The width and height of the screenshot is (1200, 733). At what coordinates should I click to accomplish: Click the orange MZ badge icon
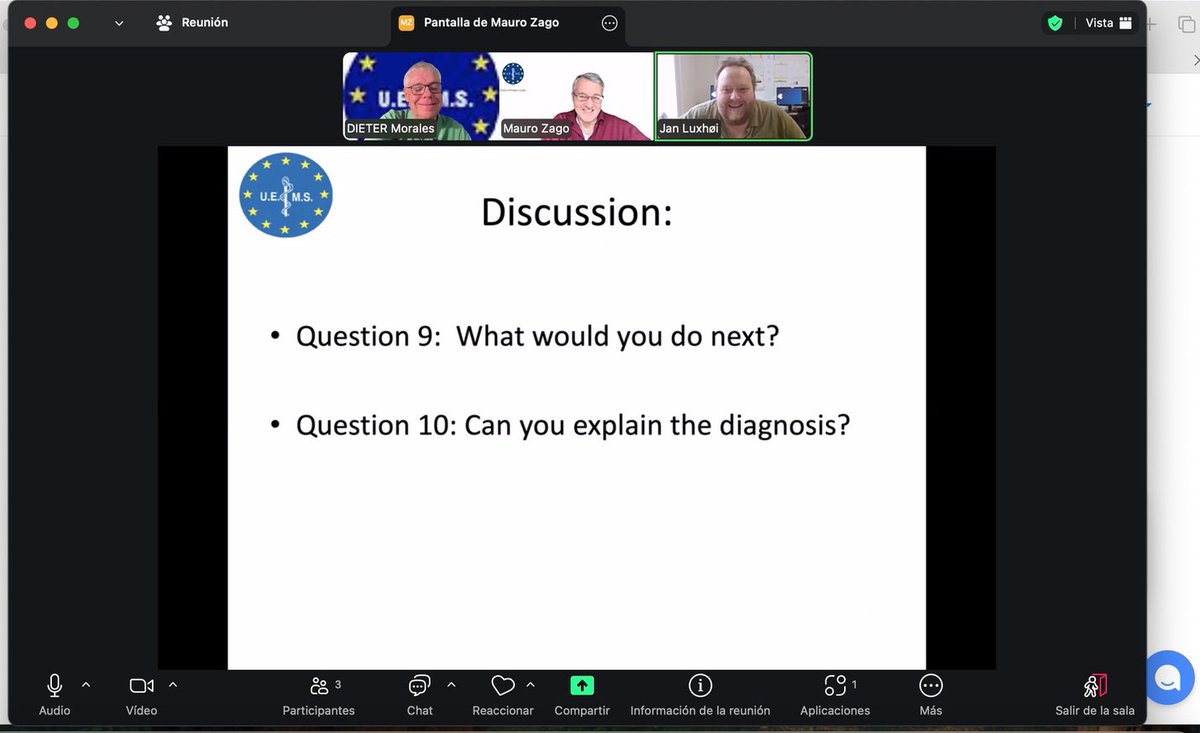[x=406, y=23]
